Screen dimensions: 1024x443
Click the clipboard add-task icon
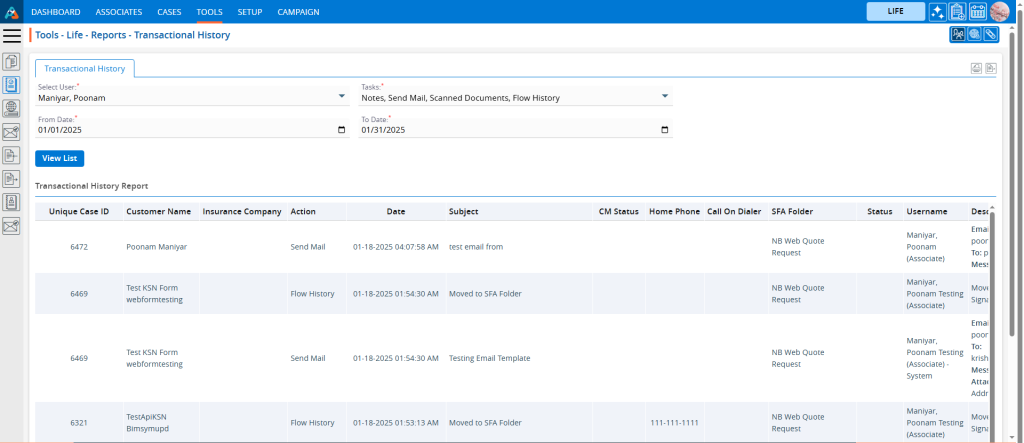pos(958,12)
